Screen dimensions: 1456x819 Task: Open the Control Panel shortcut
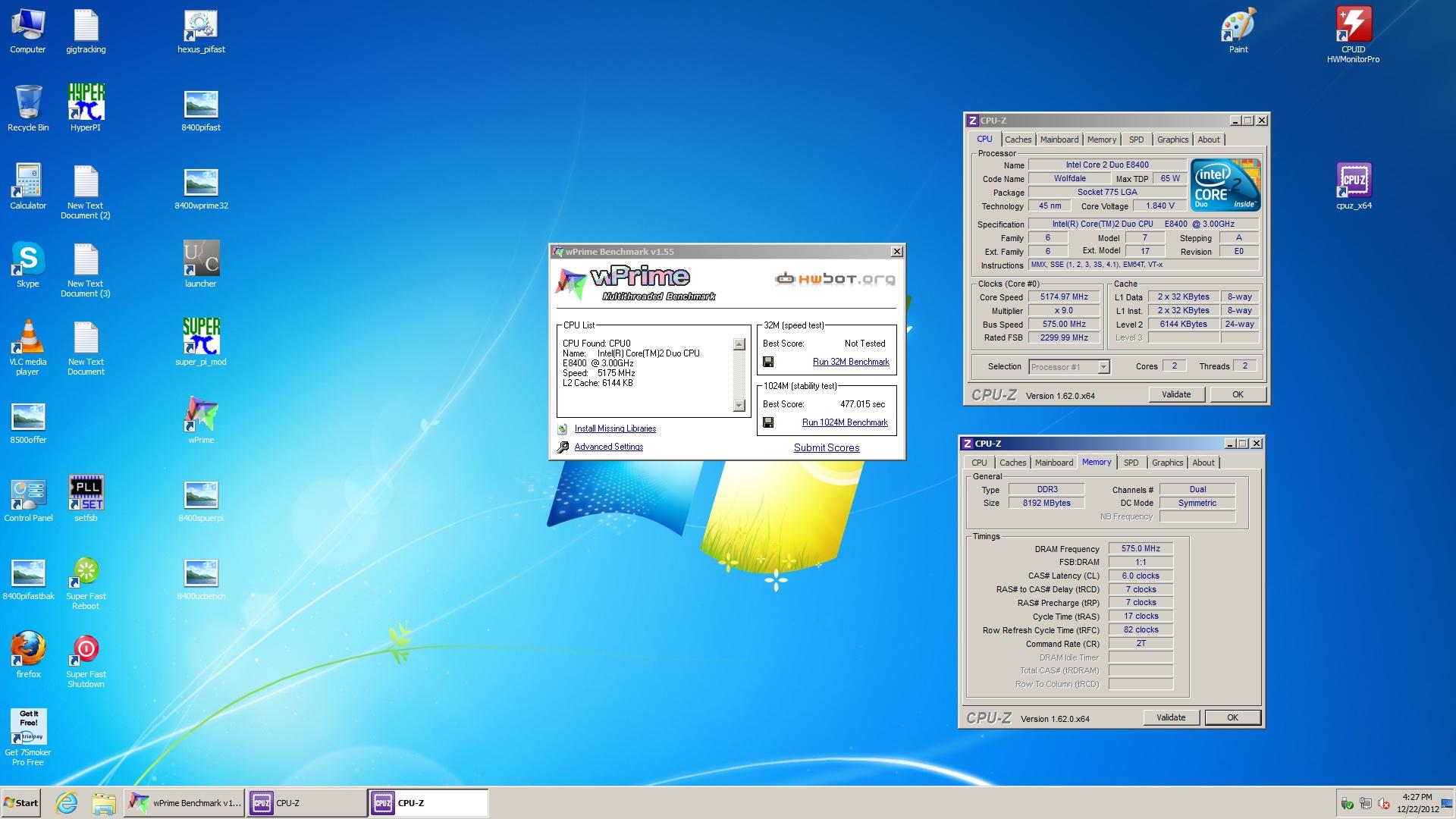(28, 500)
